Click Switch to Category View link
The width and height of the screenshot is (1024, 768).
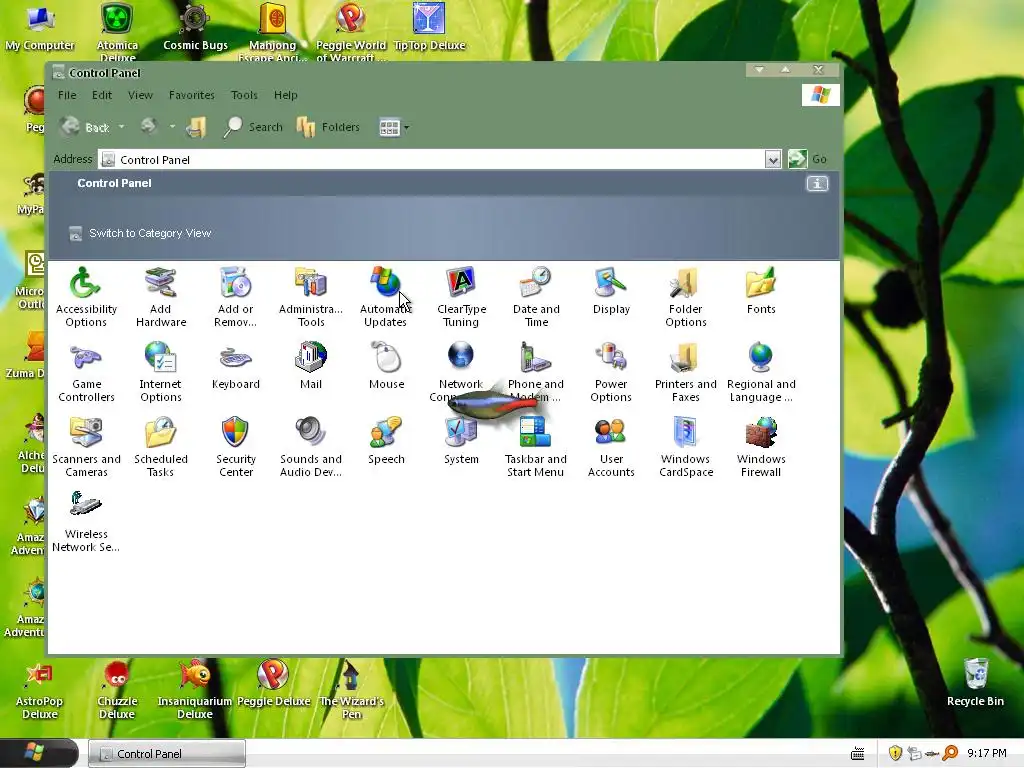150,233
